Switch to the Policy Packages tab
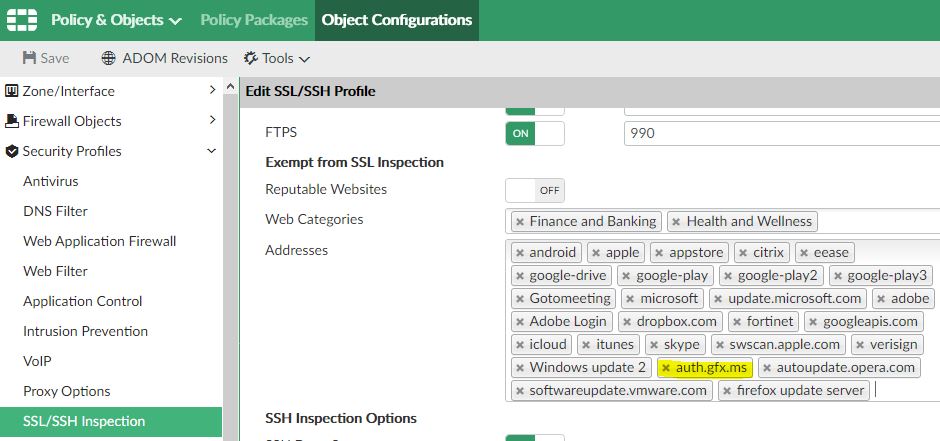Viewport: 940px width, 441px height. coord(254,20)
